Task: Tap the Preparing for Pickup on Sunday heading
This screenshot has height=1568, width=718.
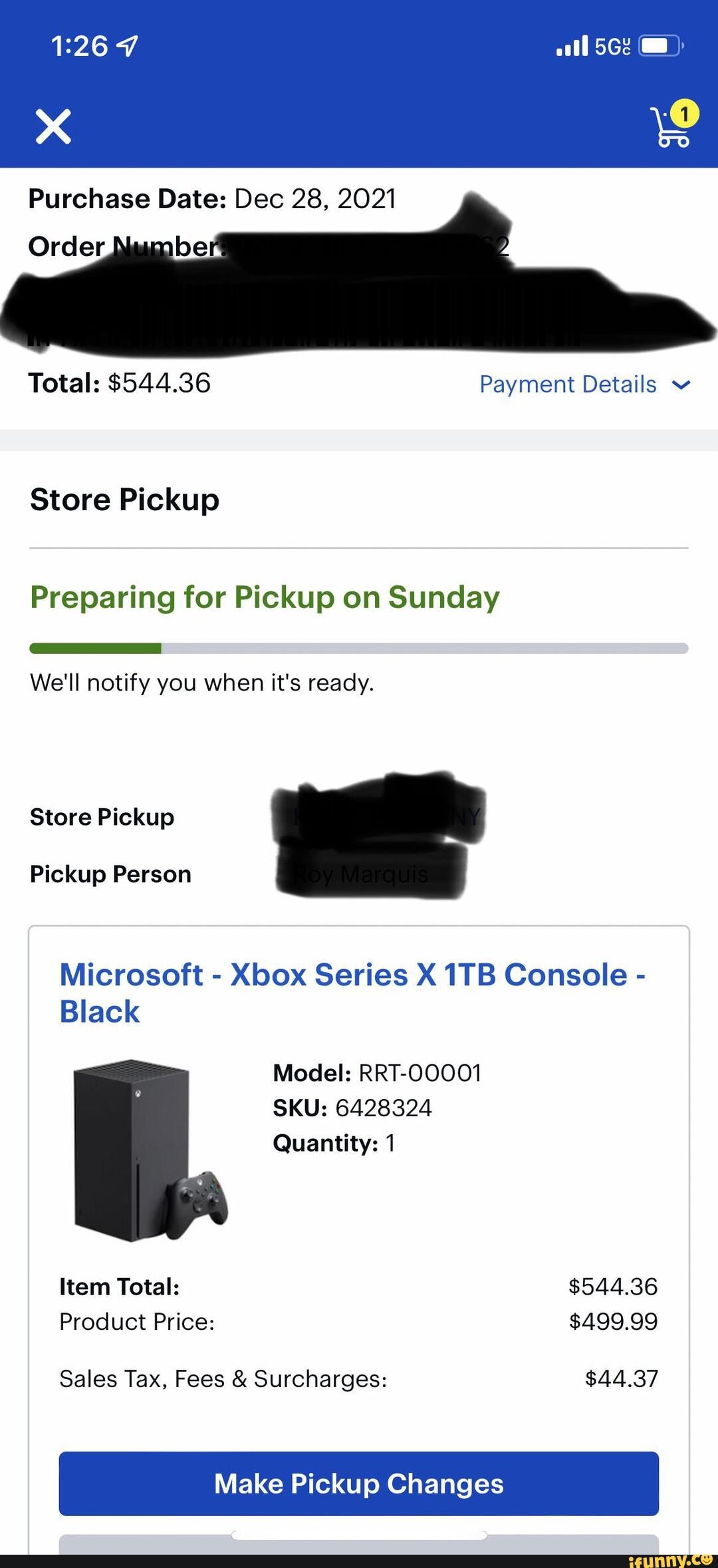Action: [x=264, y=597]
